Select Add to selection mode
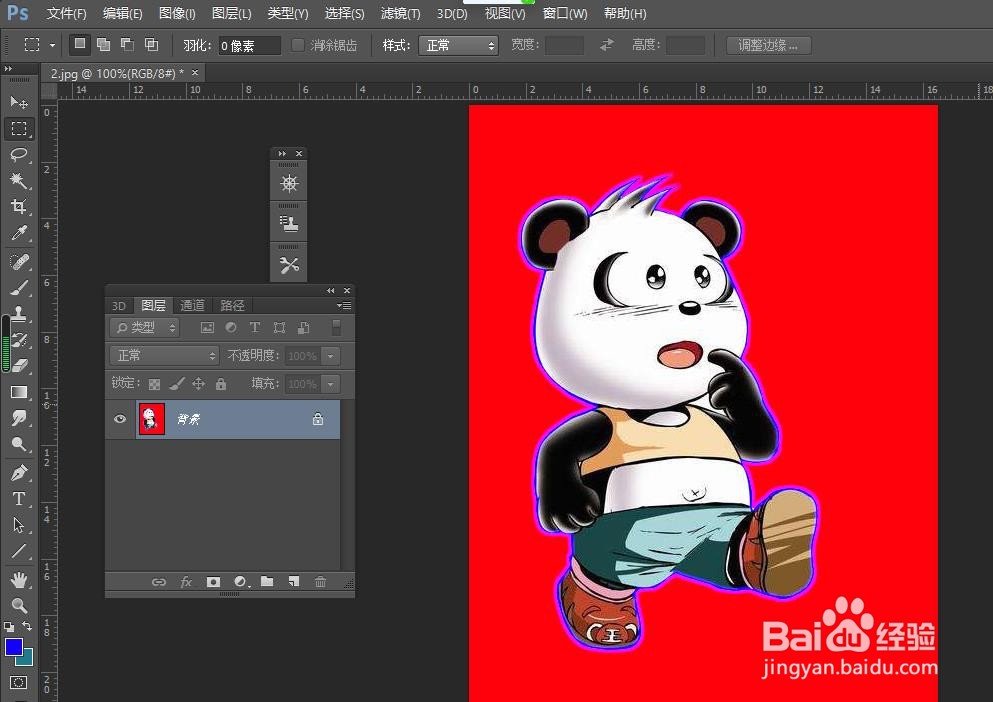 (103, 44)
